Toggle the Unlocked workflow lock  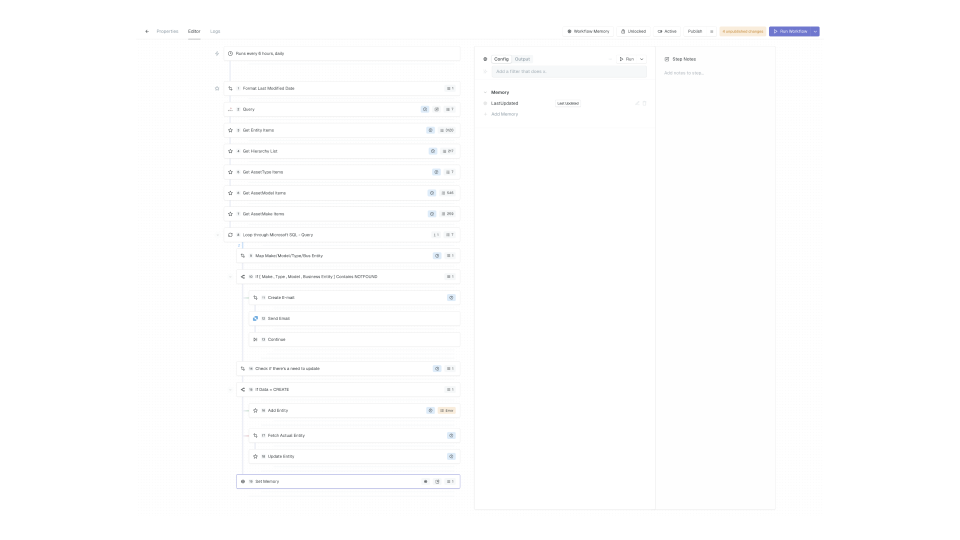click(634, 31)
